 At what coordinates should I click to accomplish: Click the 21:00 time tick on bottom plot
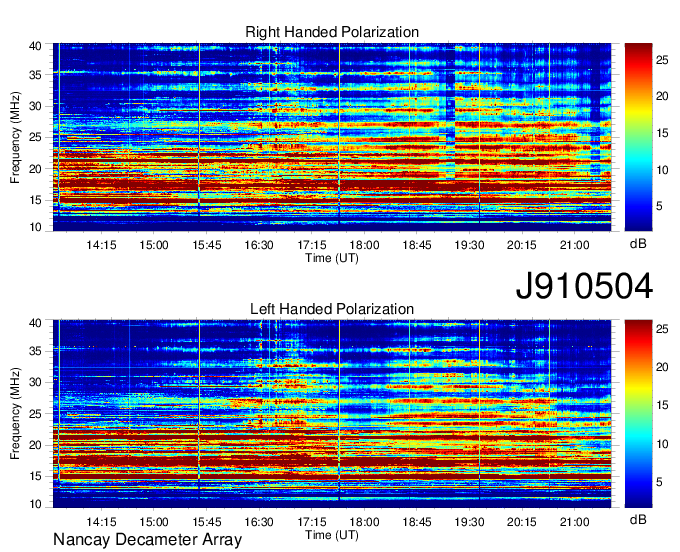[x=574, y=521]
